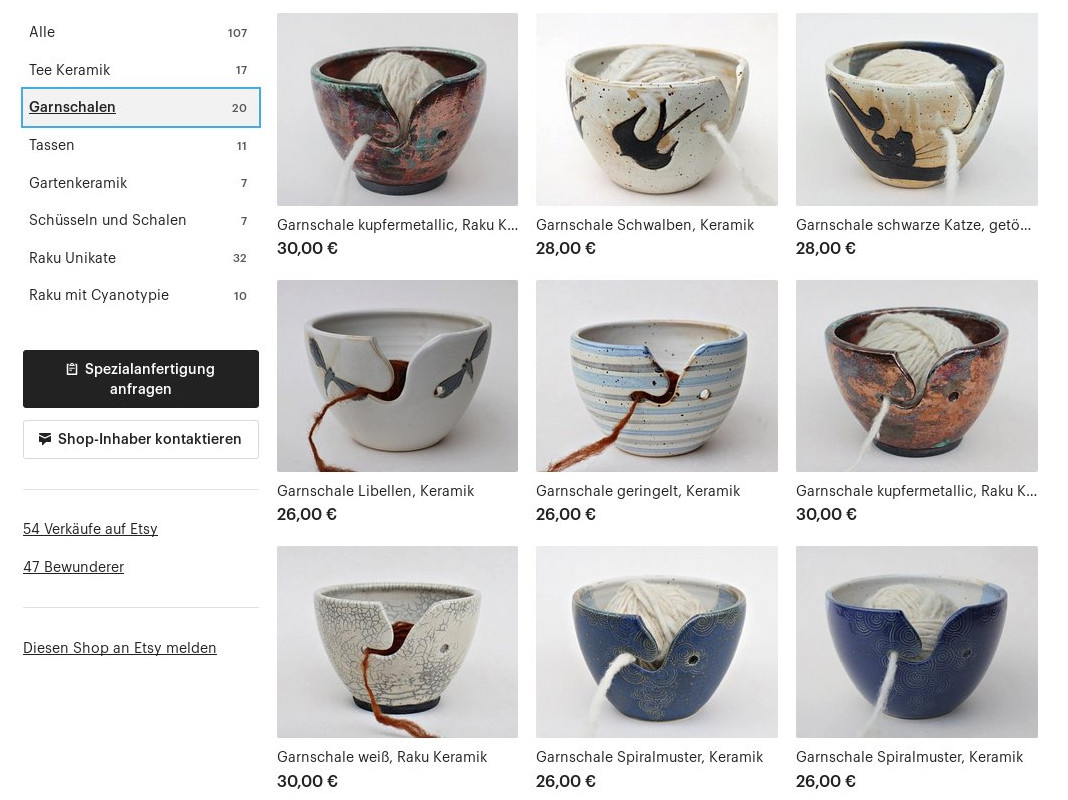Open the Raku Unikate category
This screenshot has height=800, width=1068.
click(141, 258)
